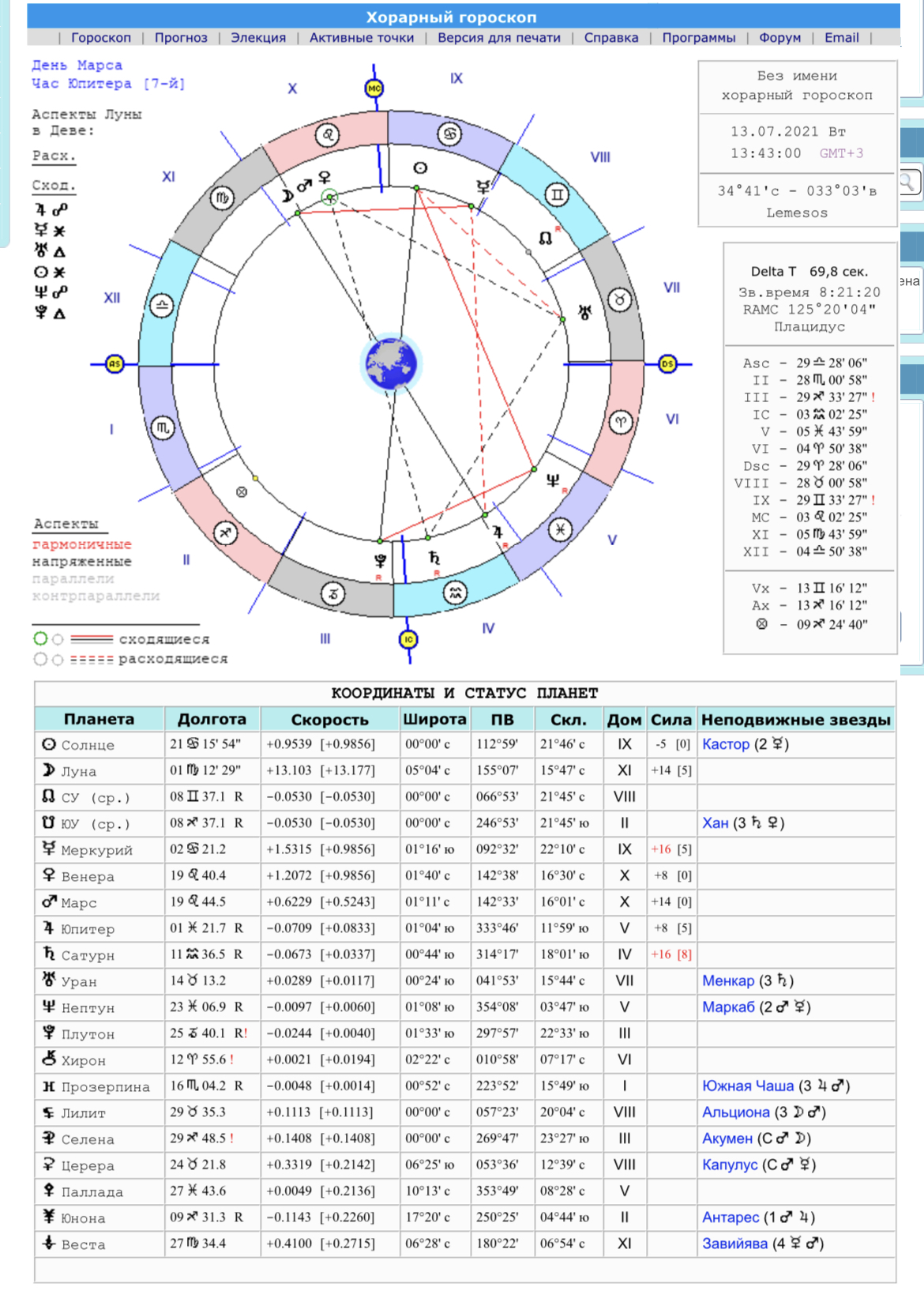
Task: Open the Акумен fixed star link
Action: (x=727, y=1138)
